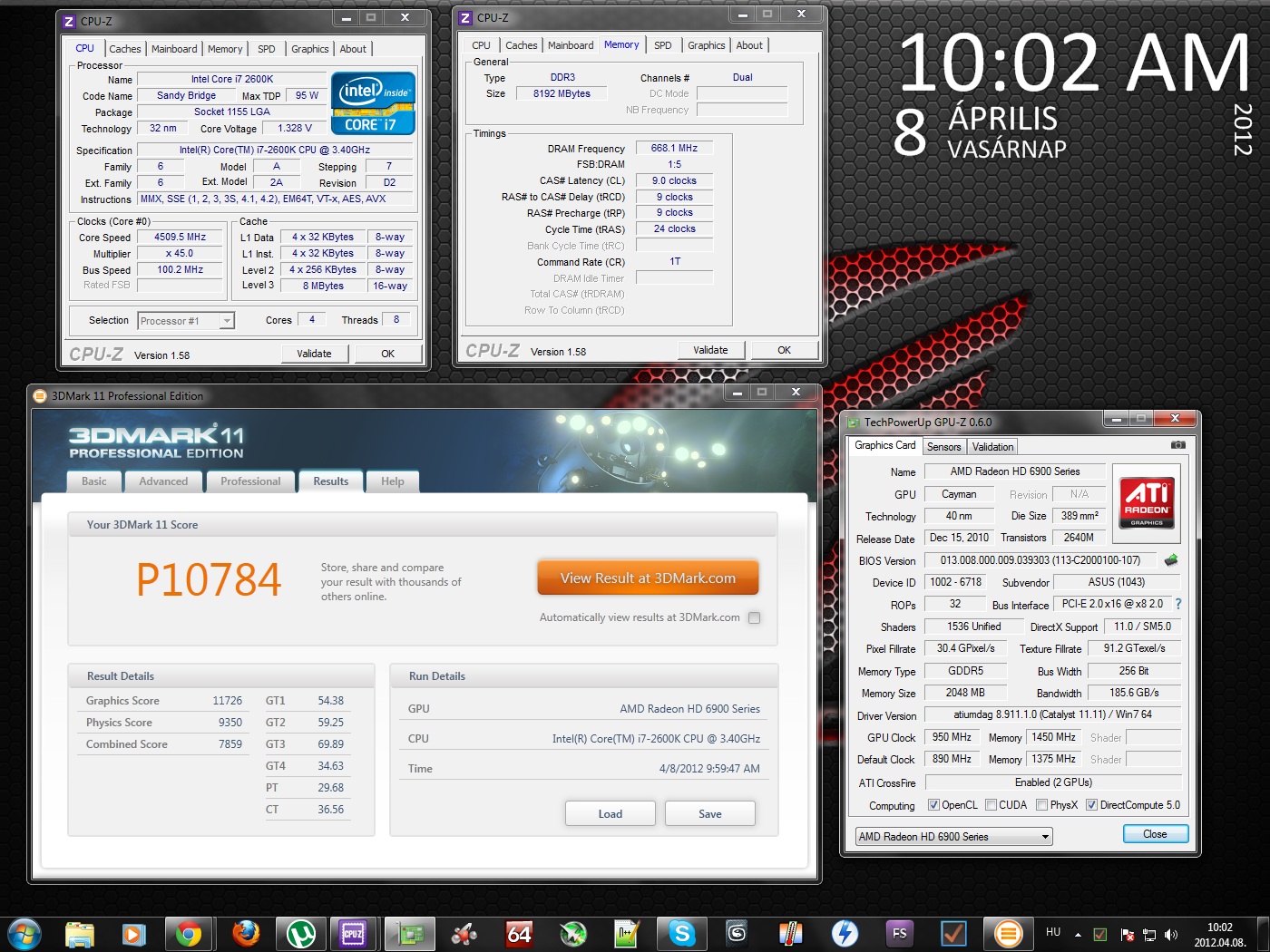Click the GPU-Z screenshot camera icon

[x=1177, y=445]
